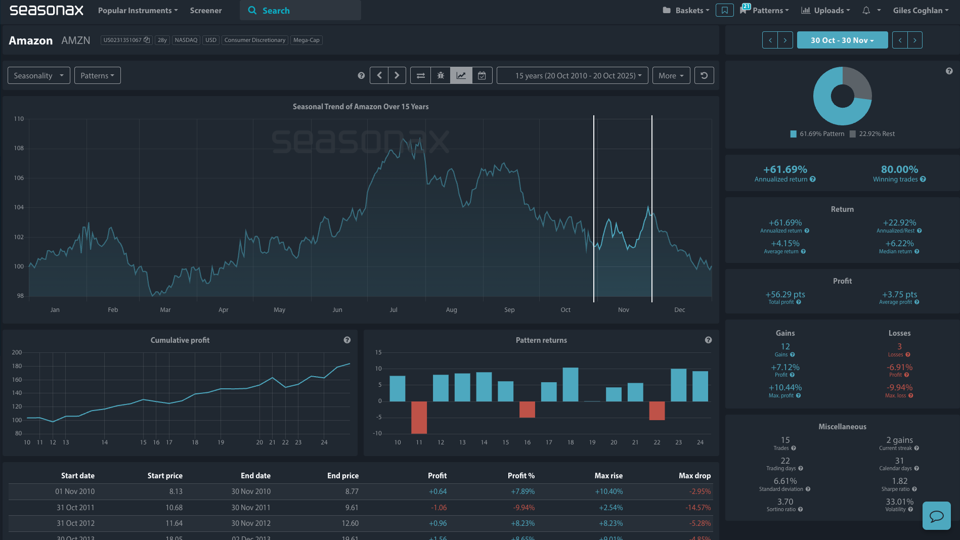Click the Seasonax logo link
Viewport: 960px width, 540px height.
pos(46,10)
